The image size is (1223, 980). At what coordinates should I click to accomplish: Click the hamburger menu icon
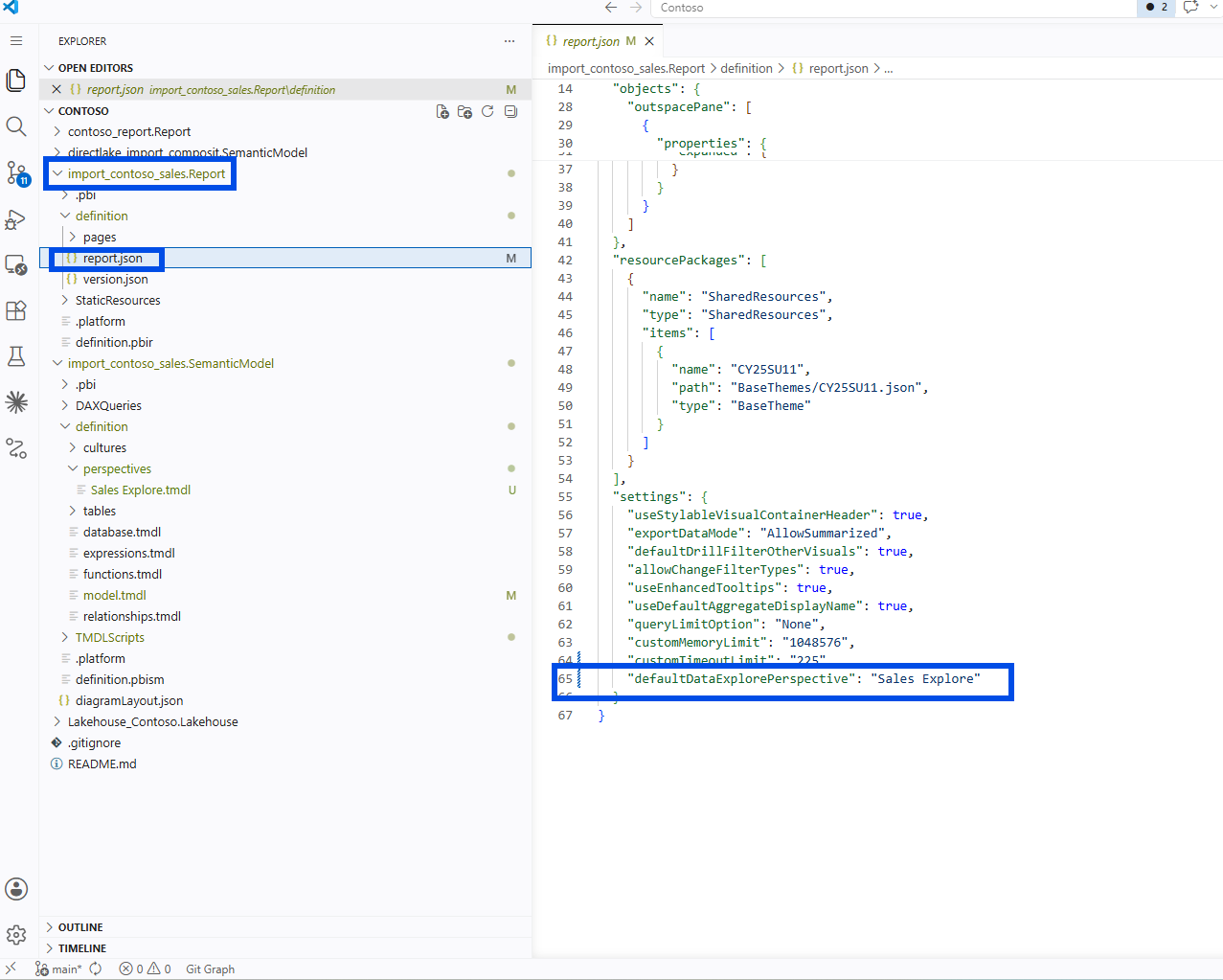coord(16,41)
